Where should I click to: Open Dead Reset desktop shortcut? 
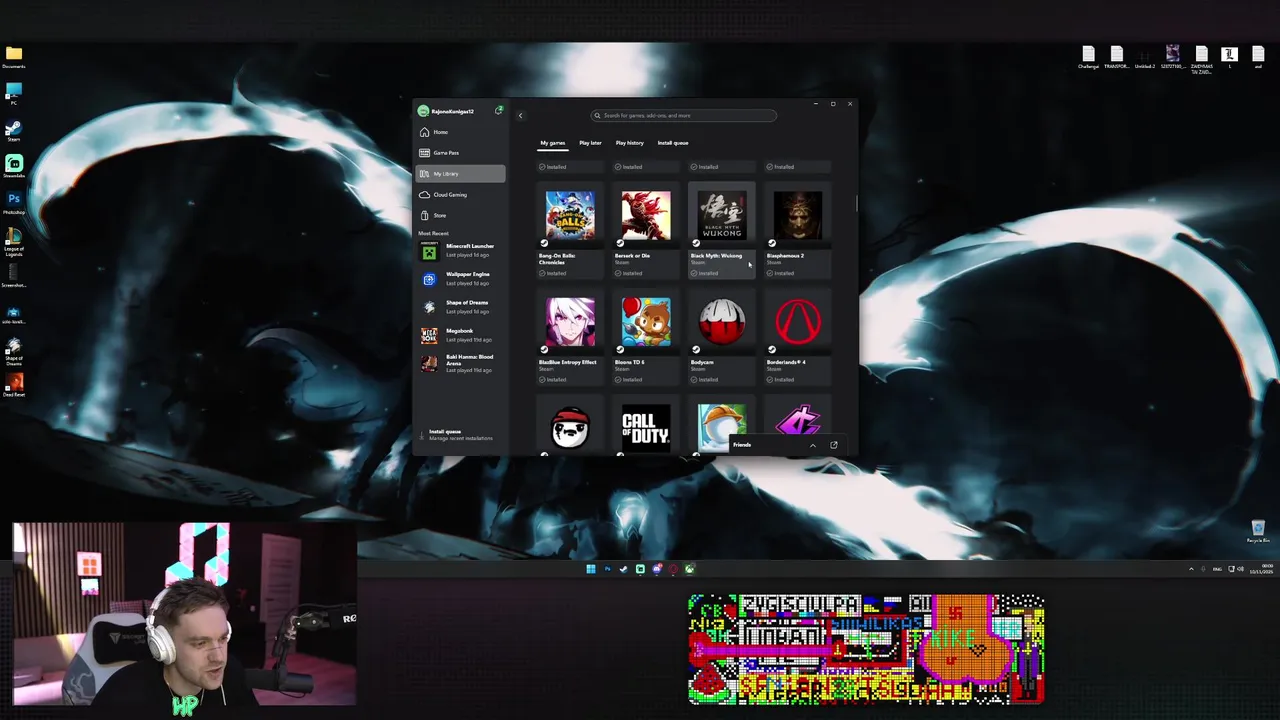(x=14, y=385)
